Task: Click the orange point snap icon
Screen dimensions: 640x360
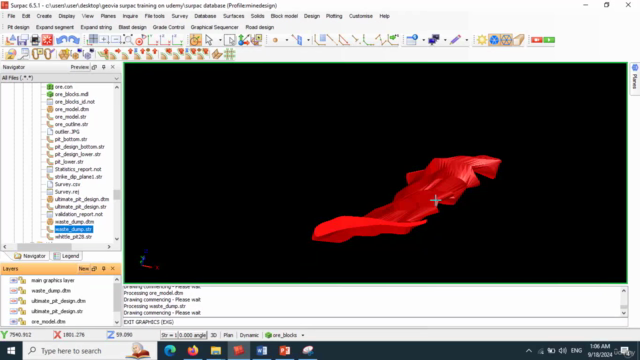Action: click(x=275, y=40)
